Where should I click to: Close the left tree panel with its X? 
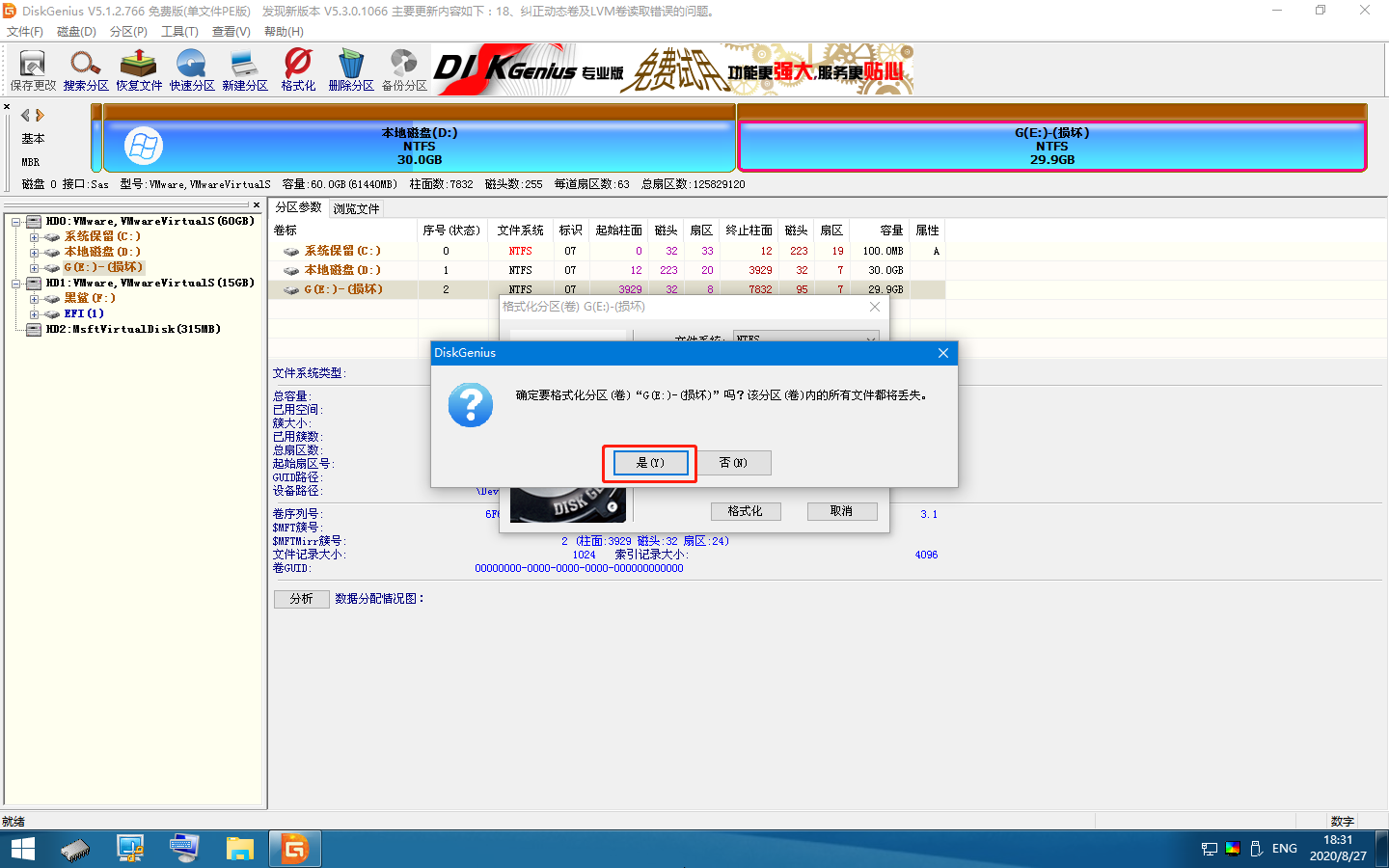257,204
